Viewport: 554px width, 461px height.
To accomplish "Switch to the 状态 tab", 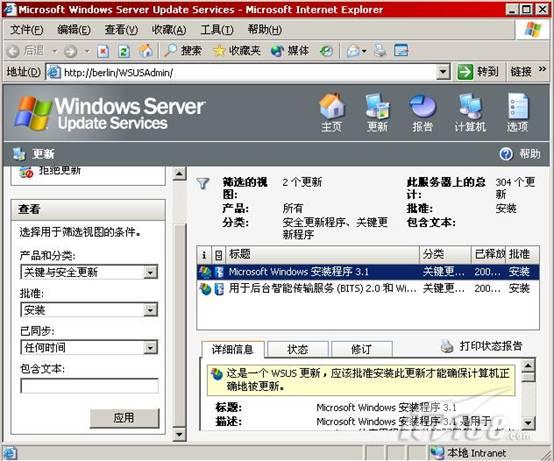I will (298, 349).
